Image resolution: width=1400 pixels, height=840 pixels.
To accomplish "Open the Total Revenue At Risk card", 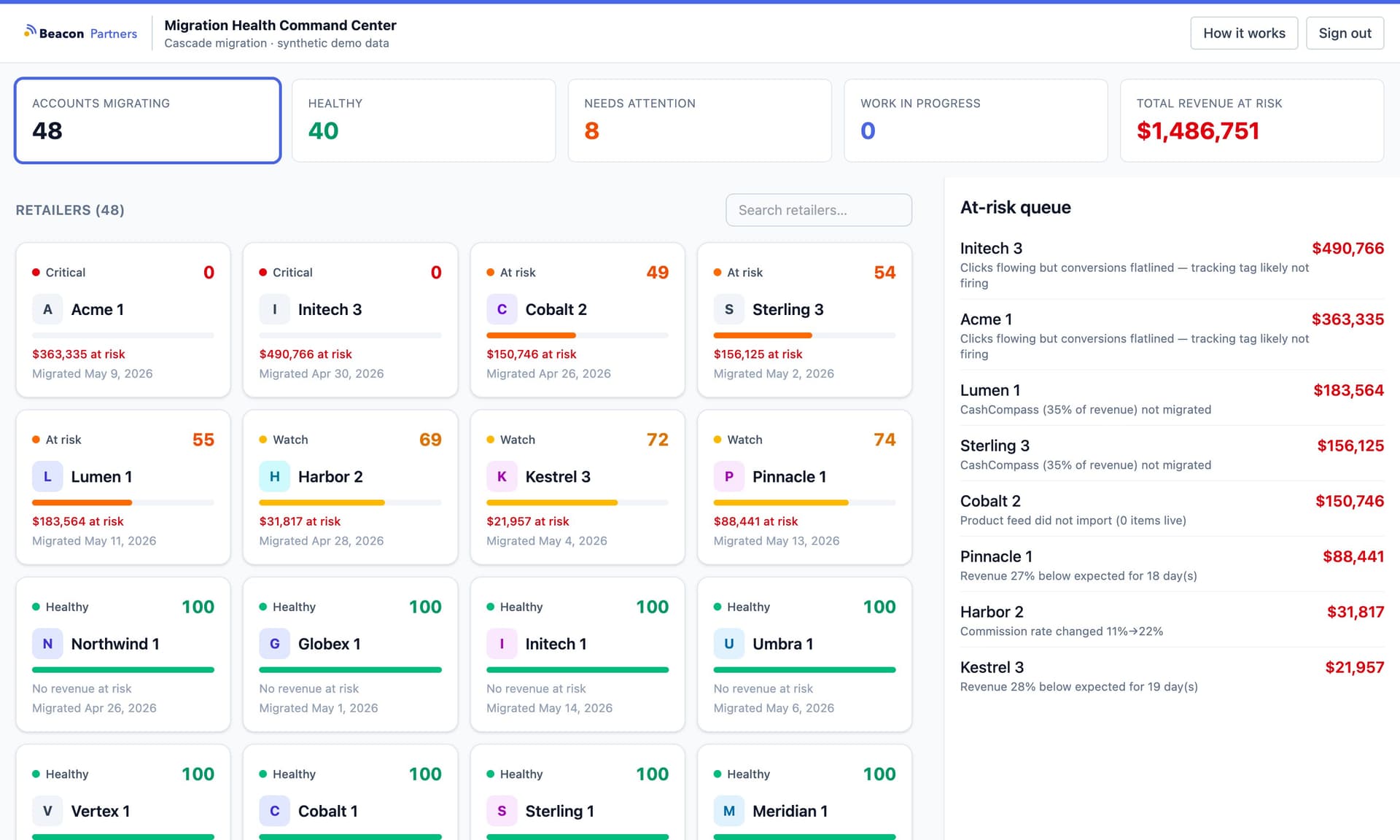I will [x=1252, y=120].
